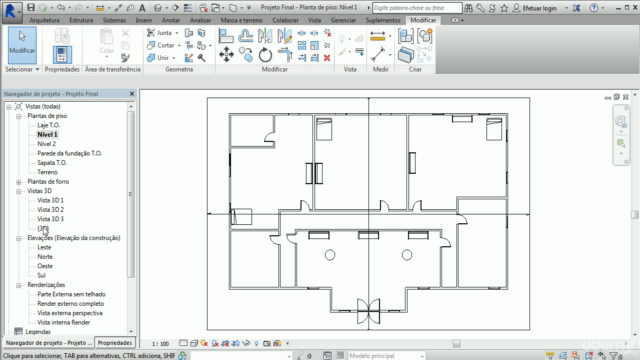The image size is (640, 360).
Task: Collapse the Renderizações node
Action: [19, 285]
